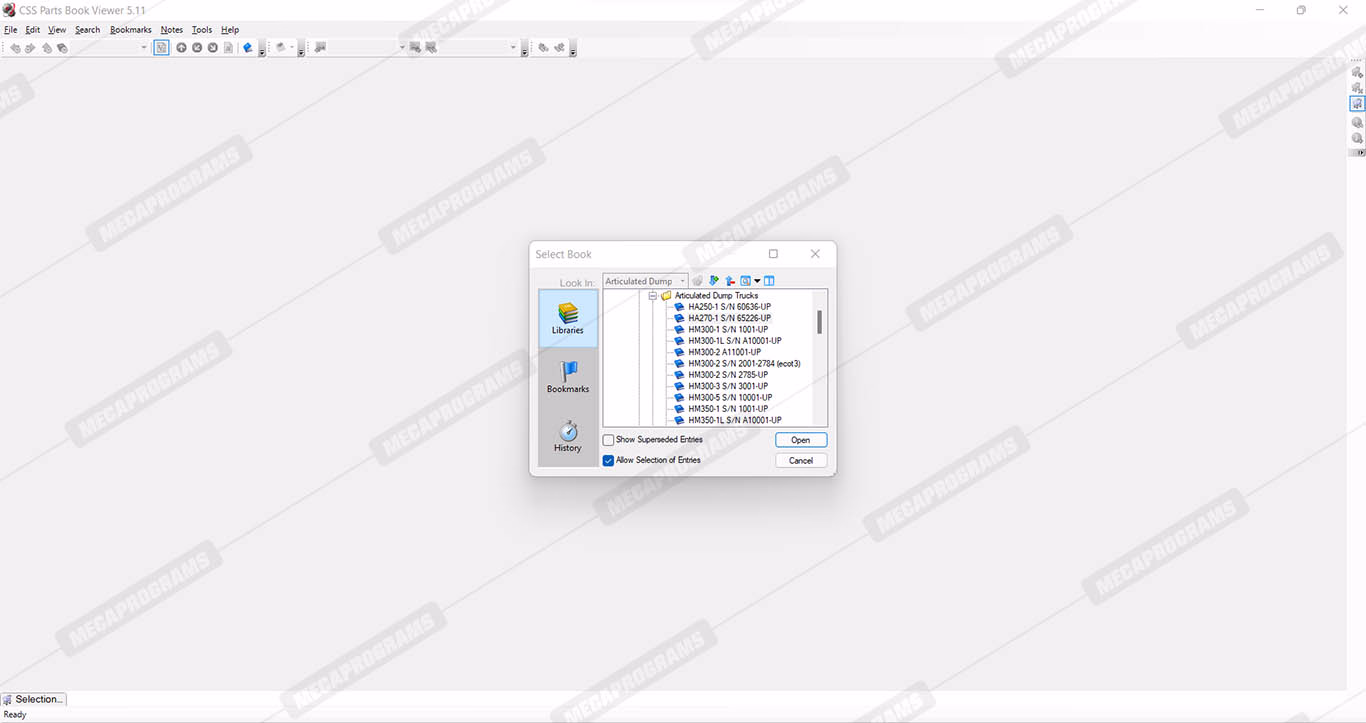Click the highlighted cart icon in right sidebar
The width and height of the screenshot is (1366, 723).
[x=1357, y=104]
